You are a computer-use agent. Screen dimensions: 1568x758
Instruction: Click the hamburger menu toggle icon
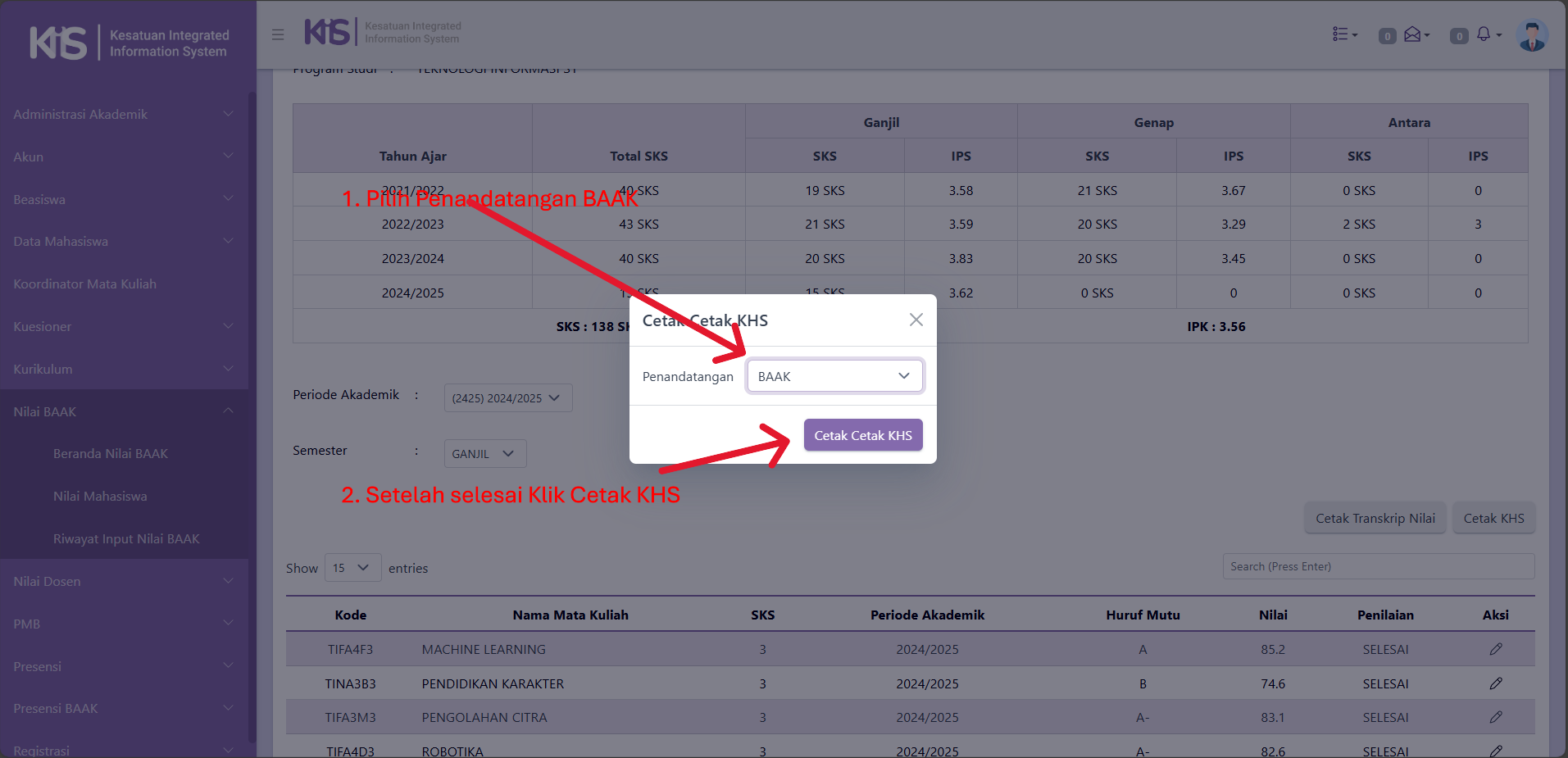coord(278,34)
